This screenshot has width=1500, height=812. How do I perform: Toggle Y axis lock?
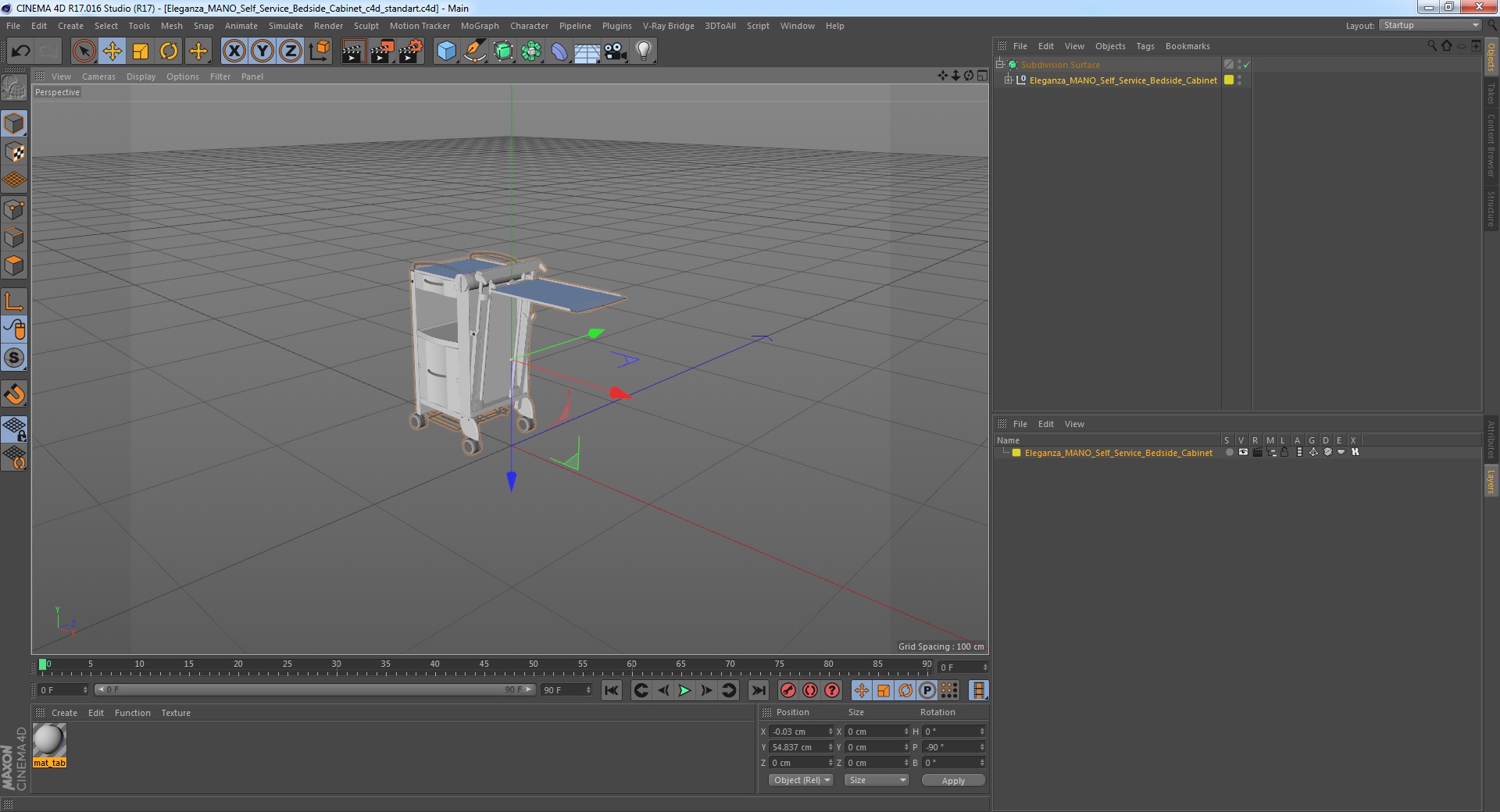[x=262, y=52]
